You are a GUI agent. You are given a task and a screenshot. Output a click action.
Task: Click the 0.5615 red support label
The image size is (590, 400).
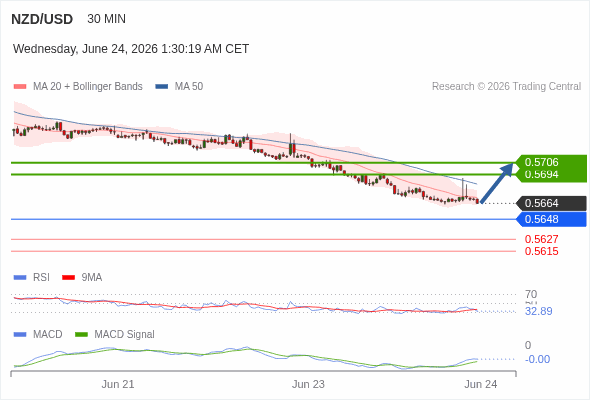click(x=541, y=251)
